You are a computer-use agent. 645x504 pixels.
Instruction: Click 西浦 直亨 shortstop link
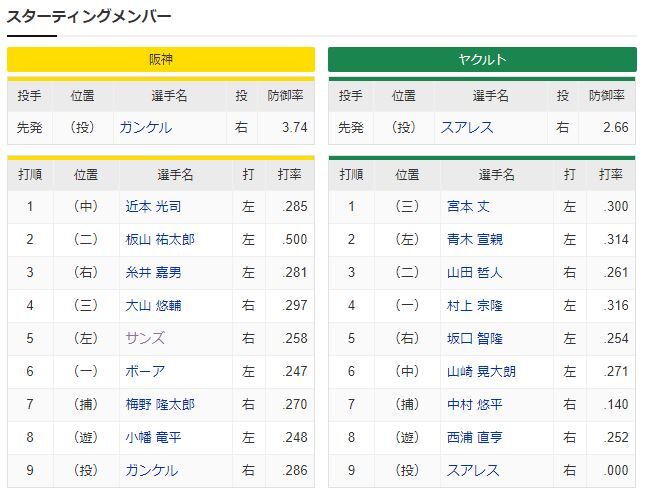tap(475, 437)
